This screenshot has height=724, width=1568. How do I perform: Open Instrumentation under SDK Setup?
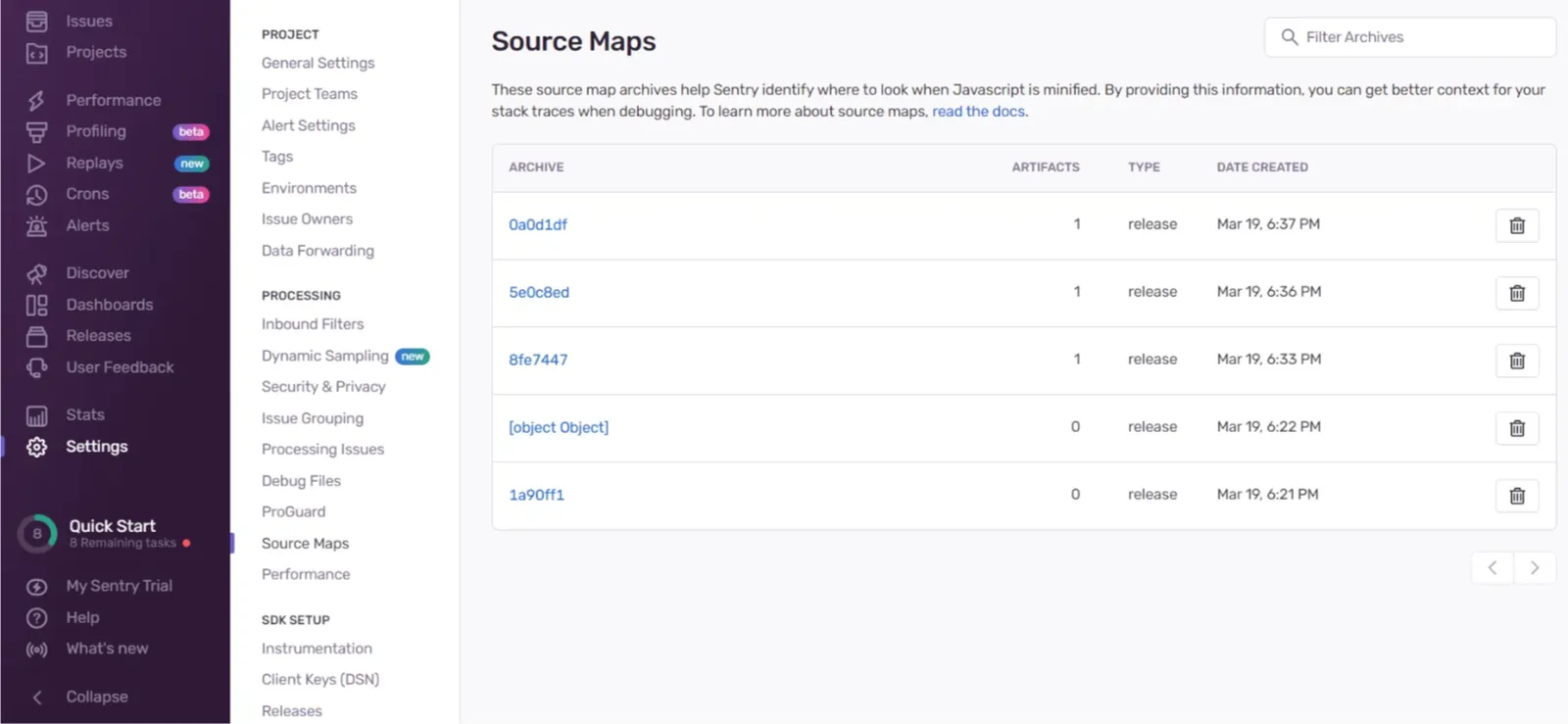click(x=317, y=649)
